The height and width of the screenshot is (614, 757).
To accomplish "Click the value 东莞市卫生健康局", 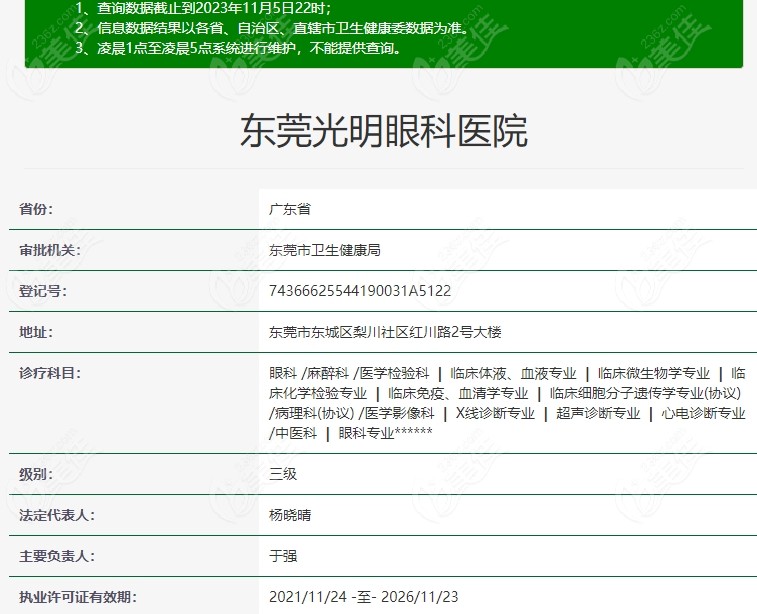I will [324, 250].
